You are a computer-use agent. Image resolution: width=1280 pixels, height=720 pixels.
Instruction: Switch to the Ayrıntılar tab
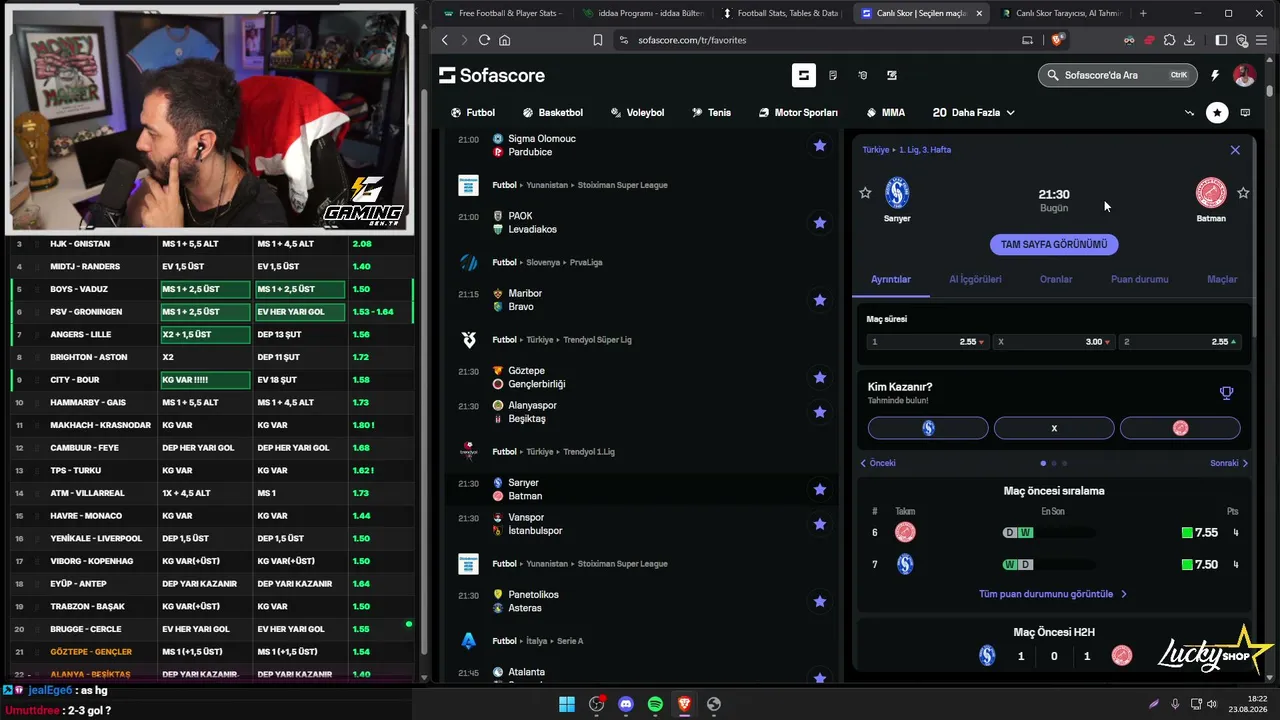pos(891,279)
